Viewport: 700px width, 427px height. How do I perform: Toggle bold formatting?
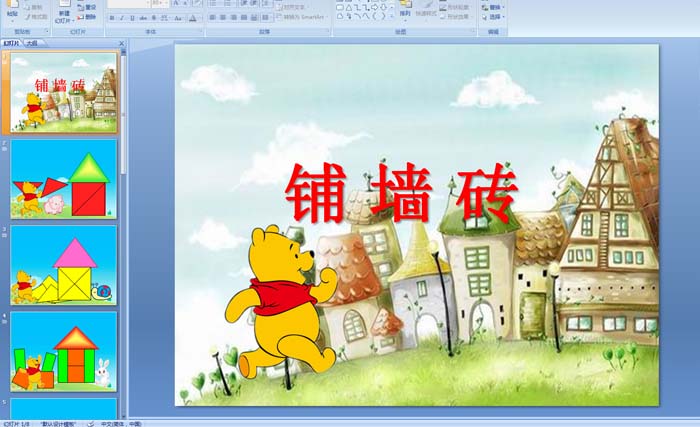(111, 17)
